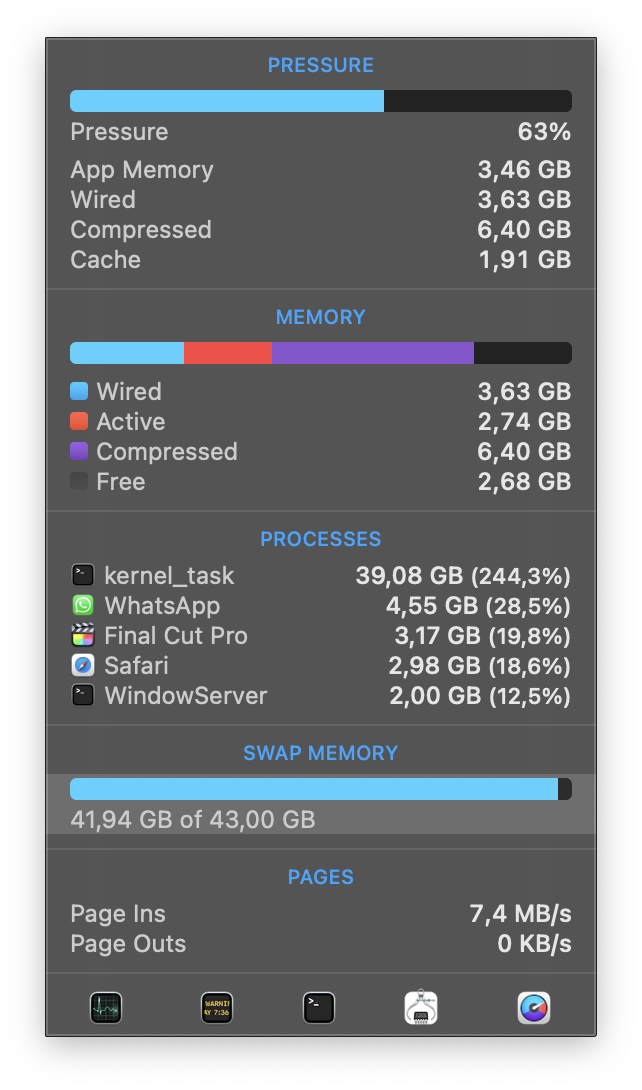The width and height of the screenshot is (642, 1090).
Task: Open the Terminal shortcut in the bottom row
Action: 319,1007
